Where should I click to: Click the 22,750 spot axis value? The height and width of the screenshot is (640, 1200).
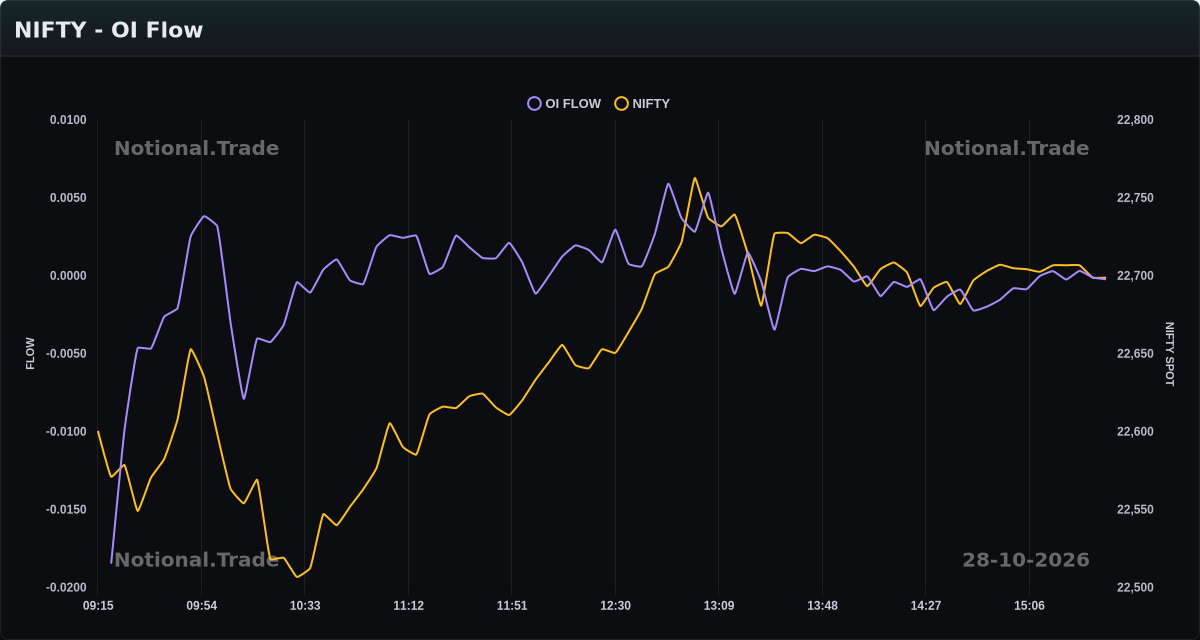1135,198
